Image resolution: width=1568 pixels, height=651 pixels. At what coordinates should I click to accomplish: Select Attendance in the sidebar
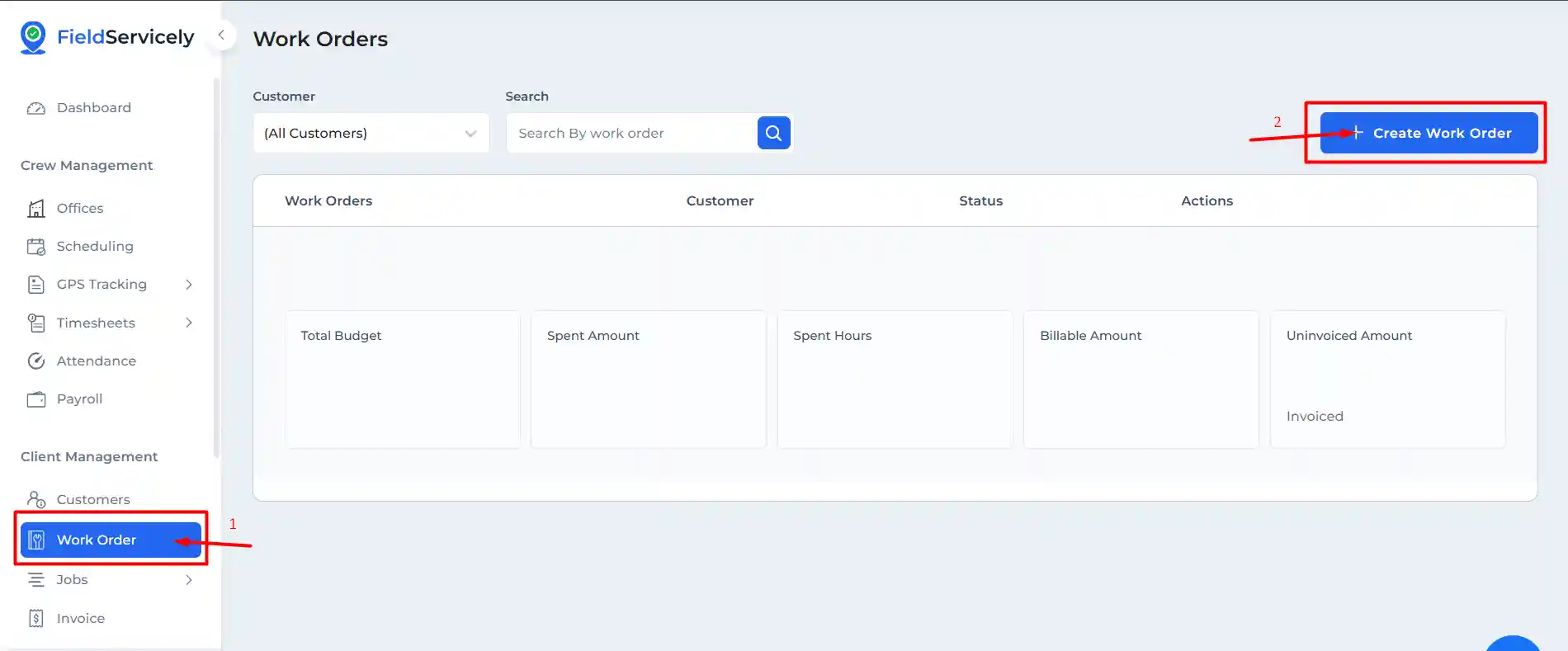[x=97, y=361]
